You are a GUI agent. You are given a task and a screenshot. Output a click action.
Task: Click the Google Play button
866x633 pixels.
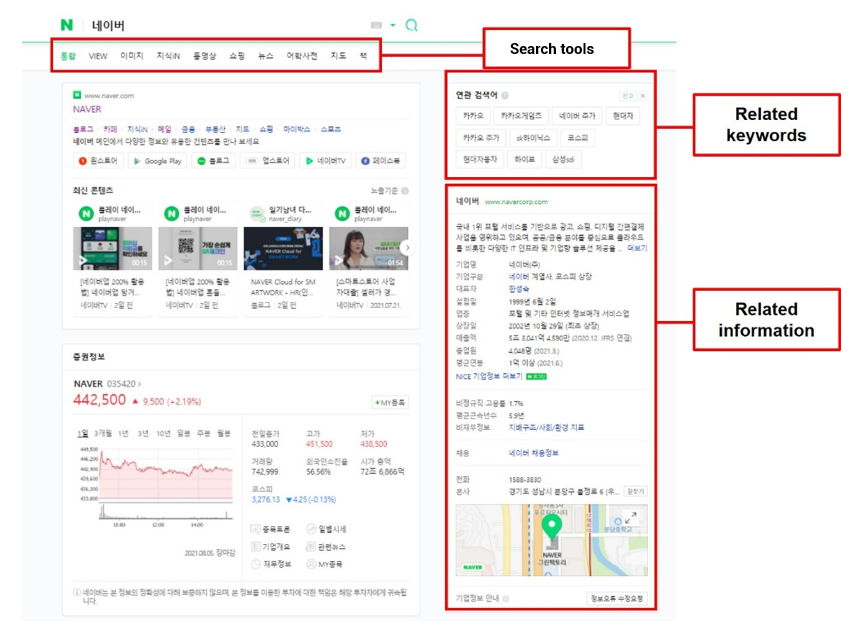157,161
